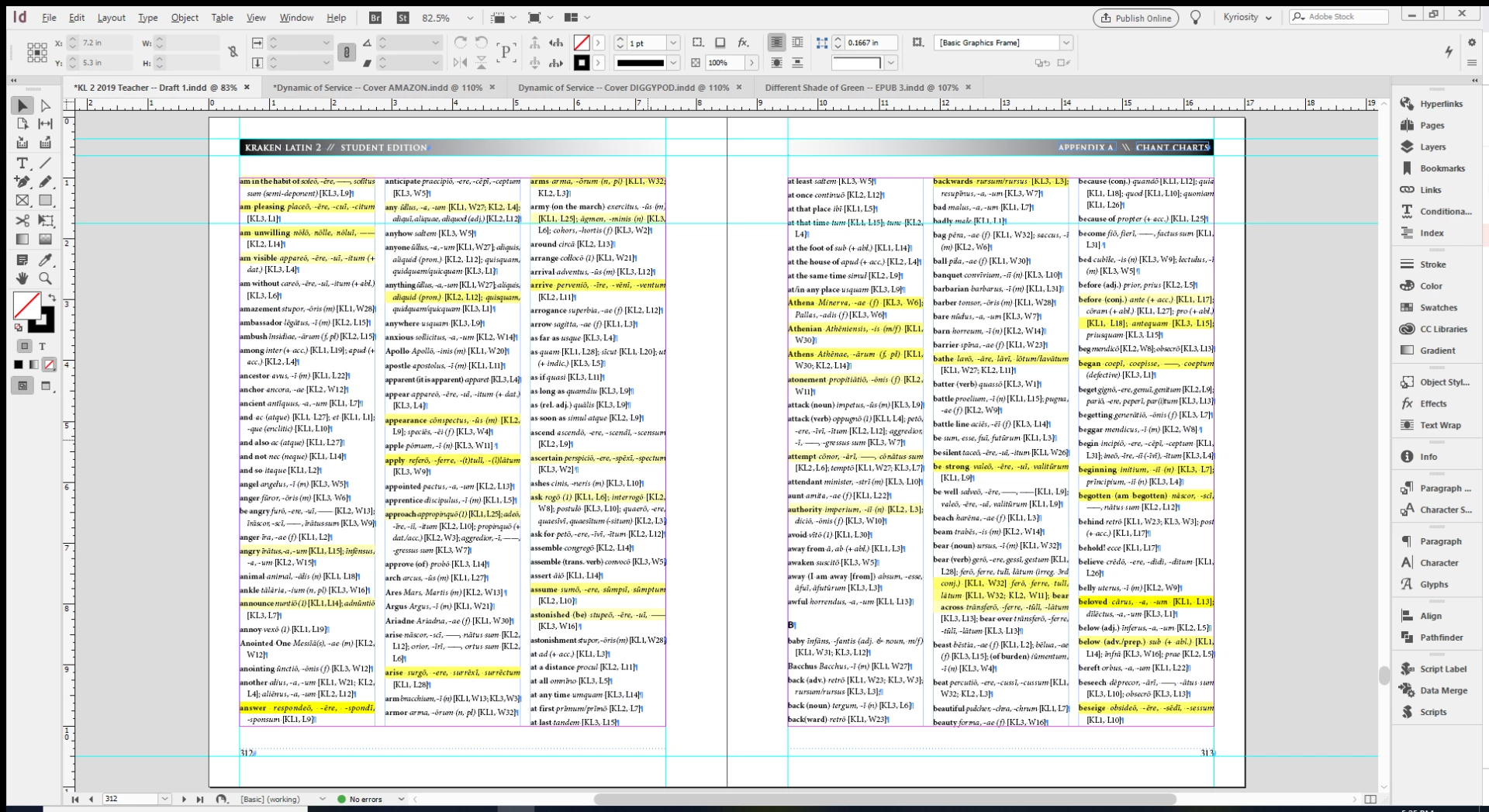
Task: Click the Rotate 90° Clockwise icon
Action: point(461,43)
